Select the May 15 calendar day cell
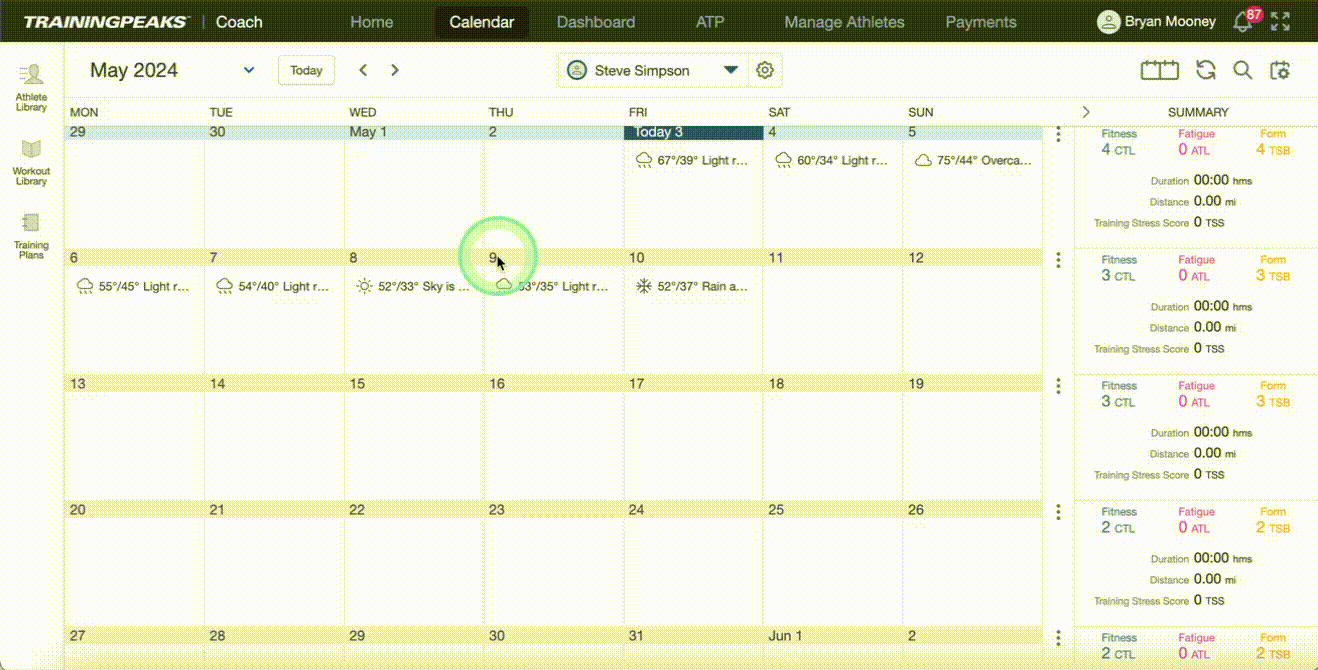The height and width of the screenshot is (670, 1318). point(413,435)
